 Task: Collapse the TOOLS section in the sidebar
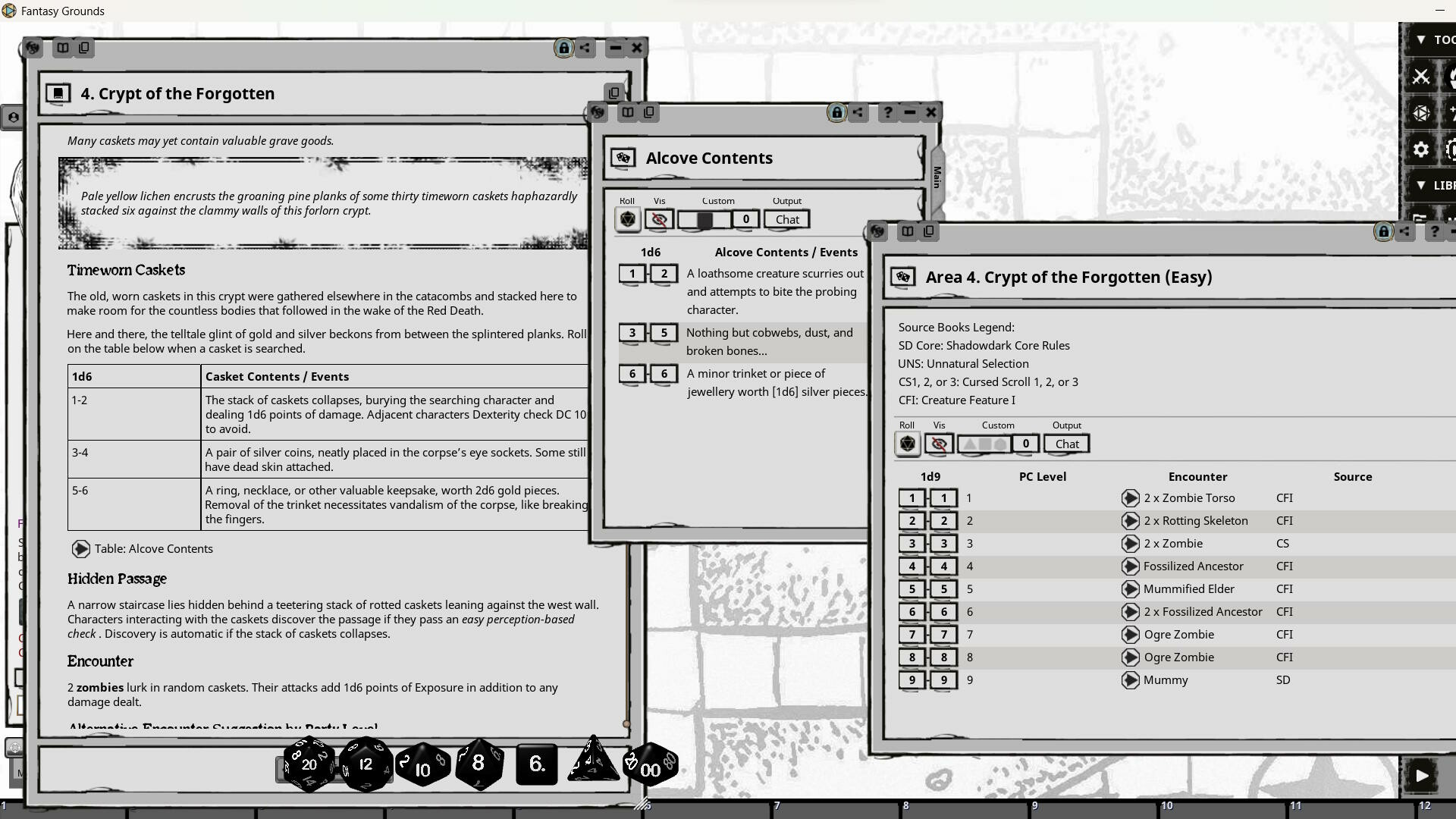pyautogui.click(x=1422, y=39)
